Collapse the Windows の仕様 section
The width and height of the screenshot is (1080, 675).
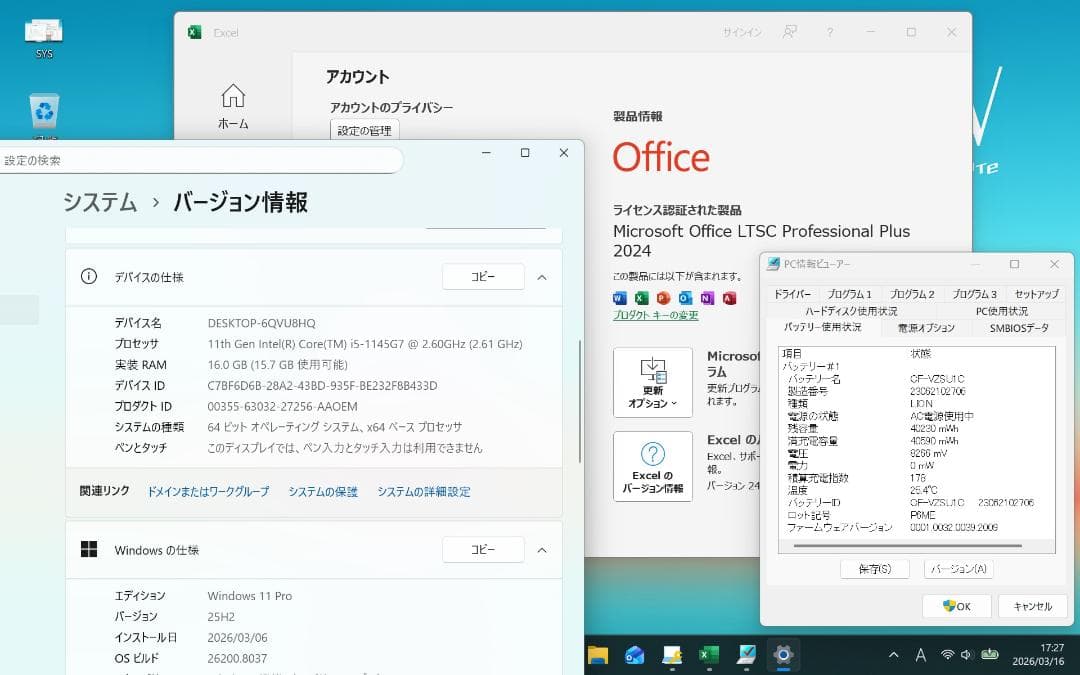coord(541,549)
